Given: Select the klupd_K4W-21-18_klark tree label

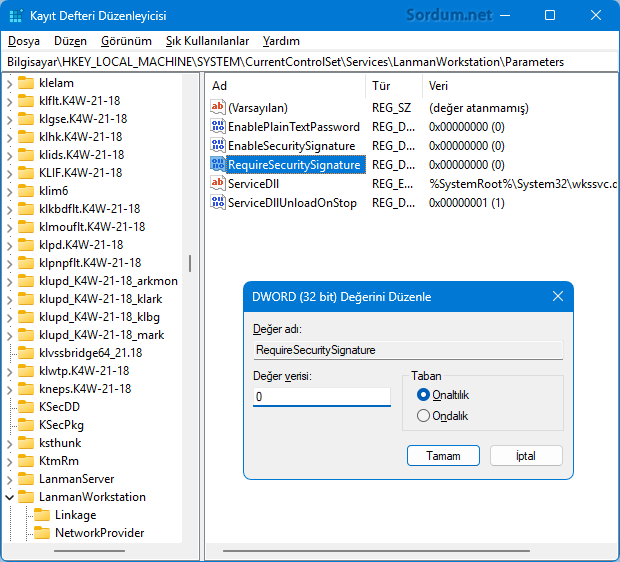Looking at the screenshot, I should pos(101,299).
